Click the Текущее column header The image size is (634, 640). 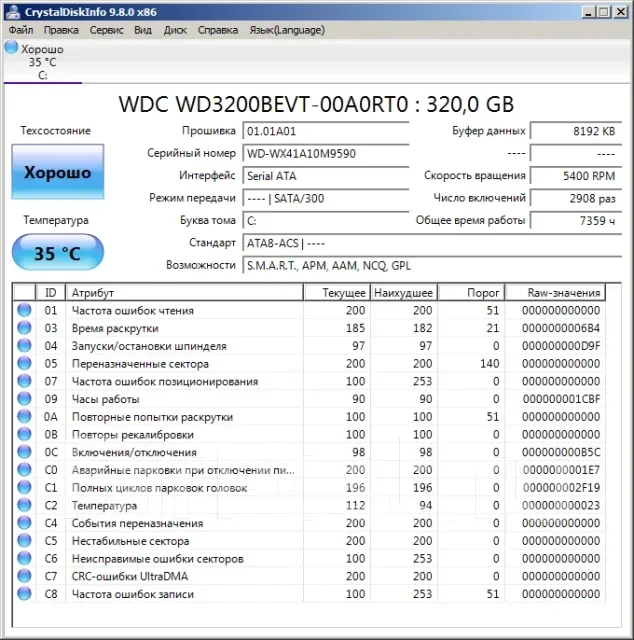click(337, 293)
